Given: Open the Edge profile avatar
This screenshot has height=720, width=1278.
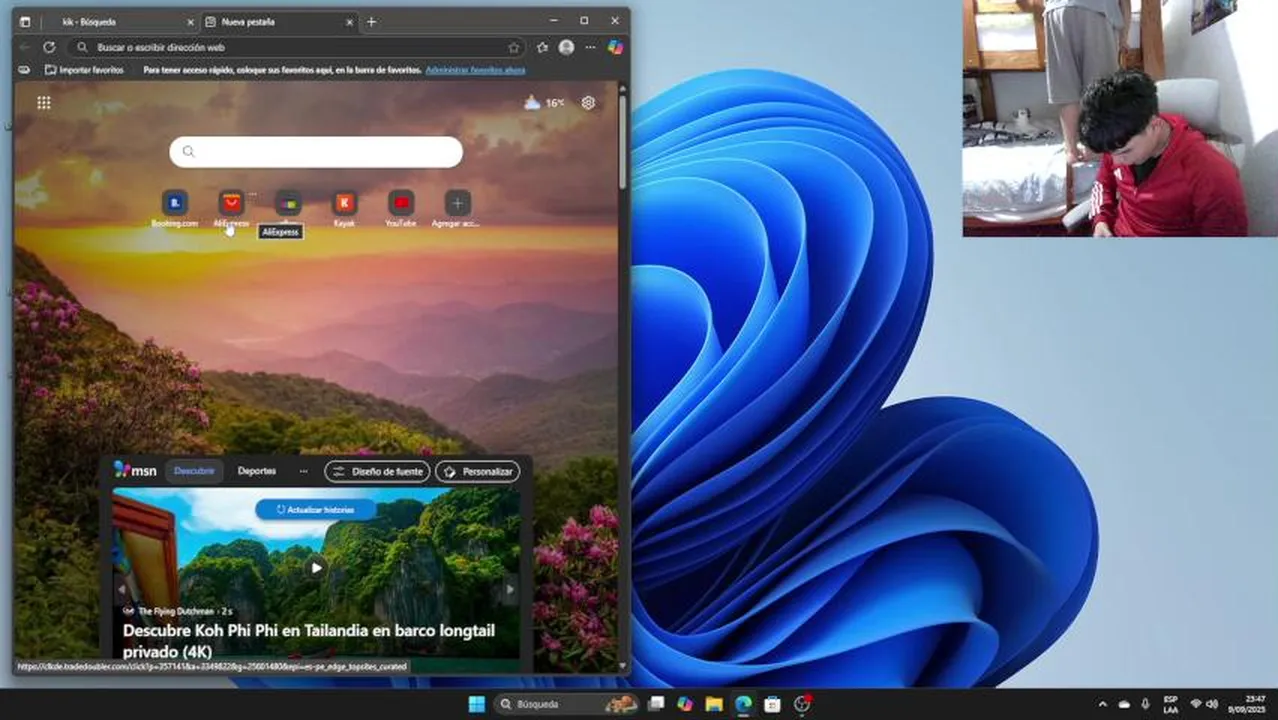Looking at the screenshot, I should 566,47.
